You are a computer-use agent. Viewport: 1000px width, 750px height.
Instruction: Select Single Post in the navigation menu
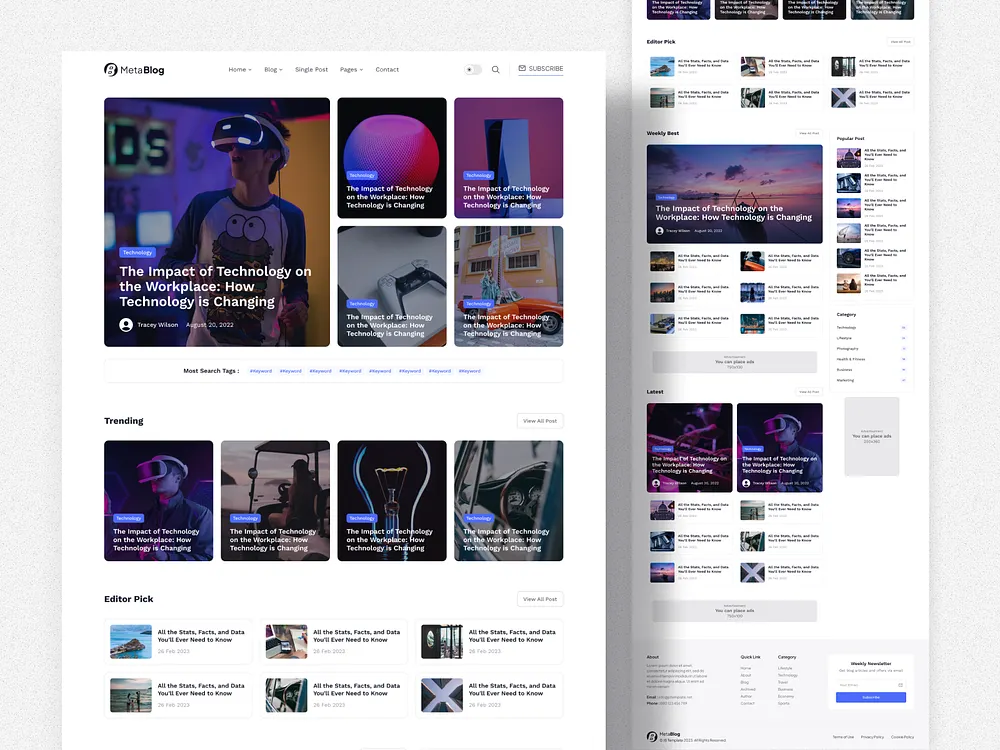click(311, 69)
